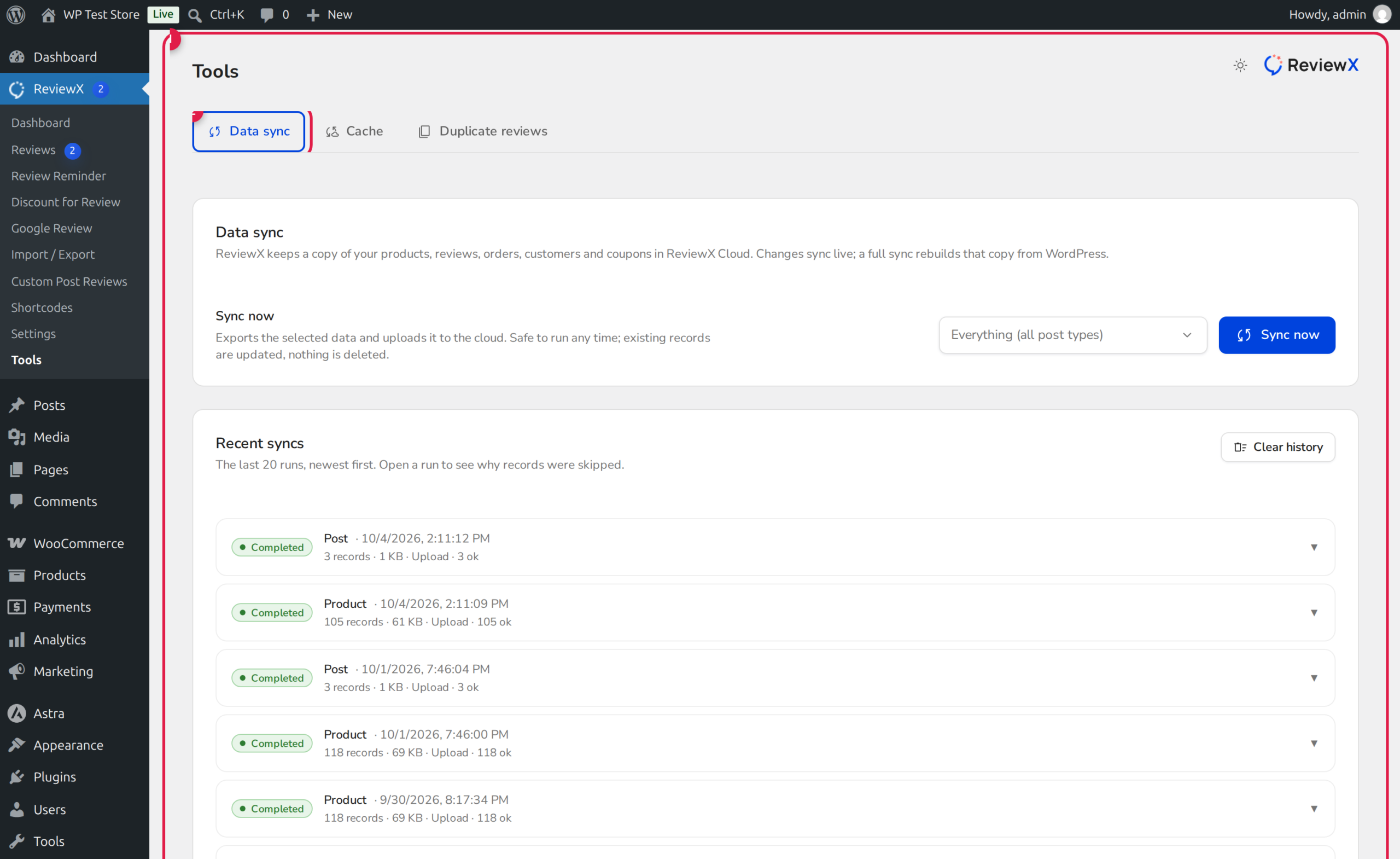Open the Media sidebar item

tap(74, 437)
